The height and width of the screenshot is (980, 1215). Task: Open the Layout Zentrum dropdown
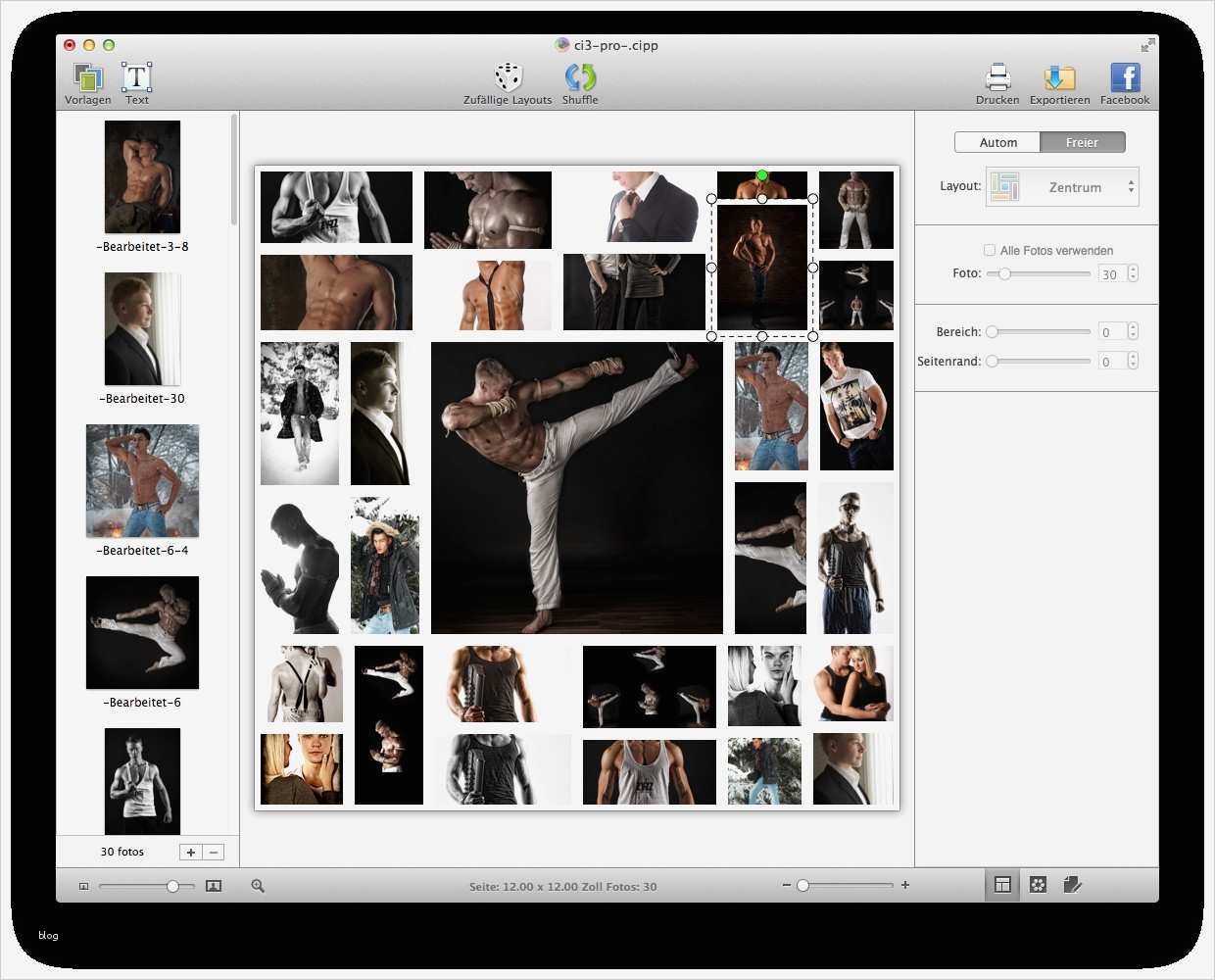pos(1062,187)
